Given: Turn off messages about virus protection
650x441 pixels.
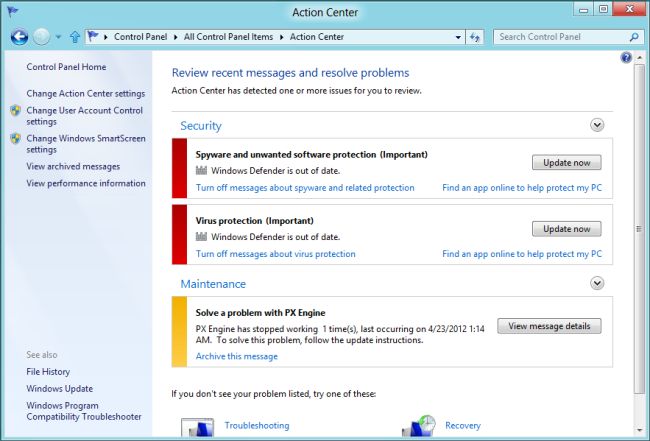Looking at the screenshot, I should pyautogui.click(x=276, y=254).
